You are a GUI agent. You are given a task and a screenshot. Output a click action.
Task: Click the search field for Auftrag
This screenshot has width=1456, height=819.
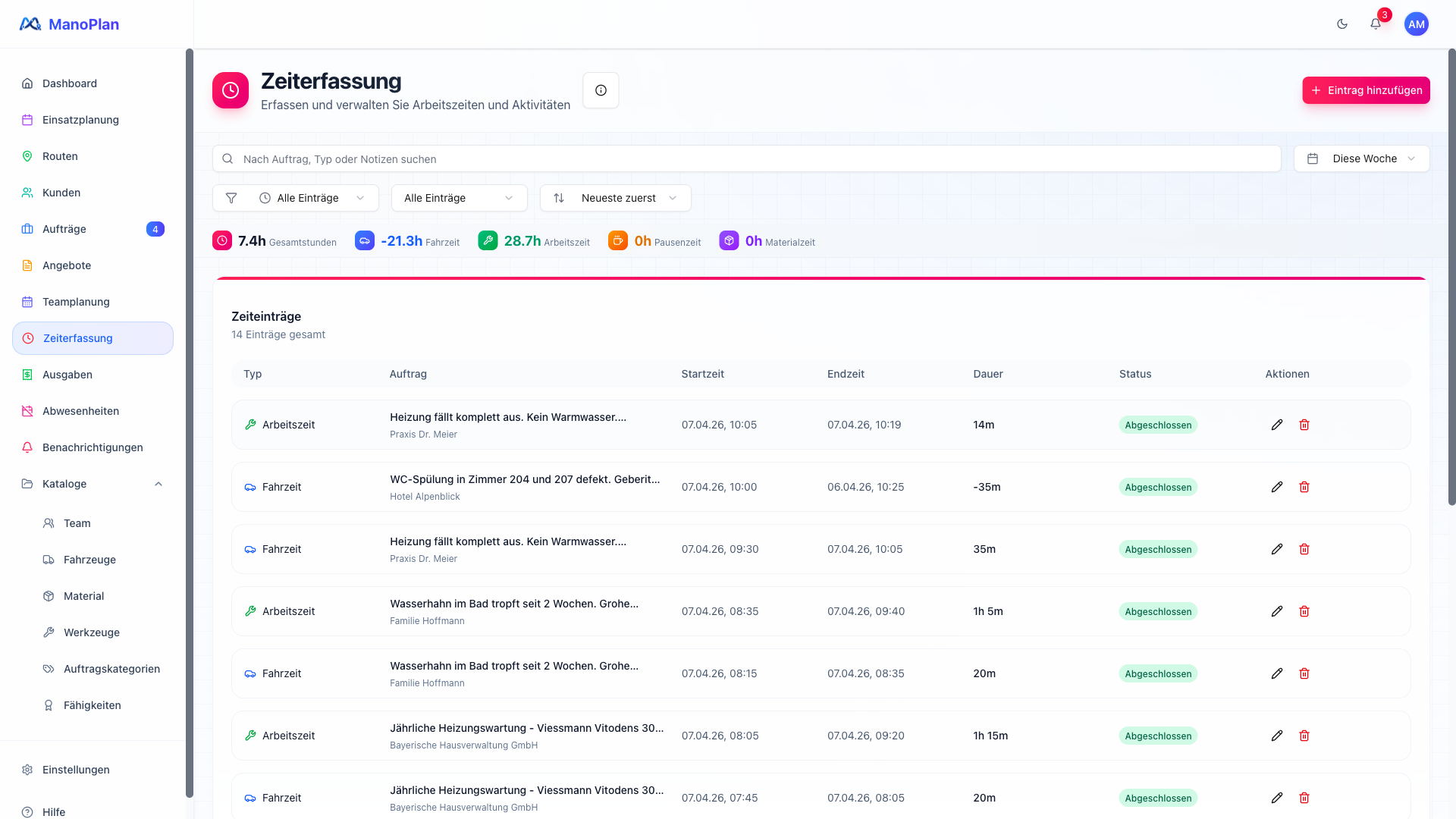[x=746, y=158]
